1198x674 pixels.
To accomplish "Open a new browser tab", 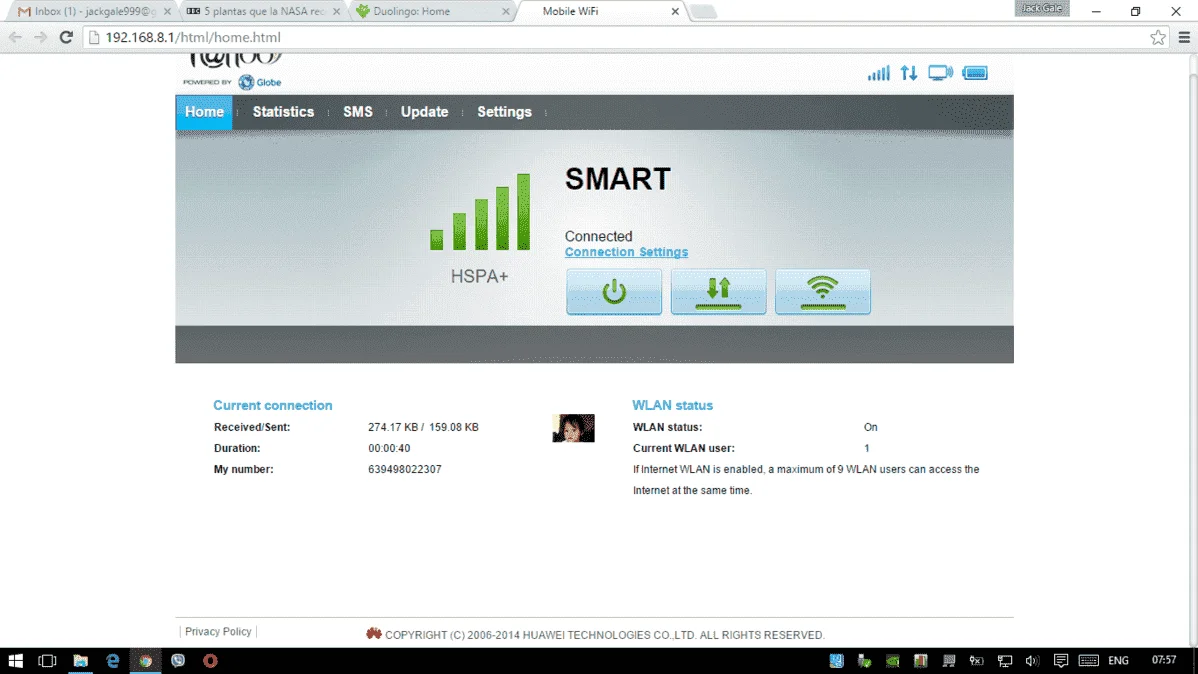I will 703,11.
